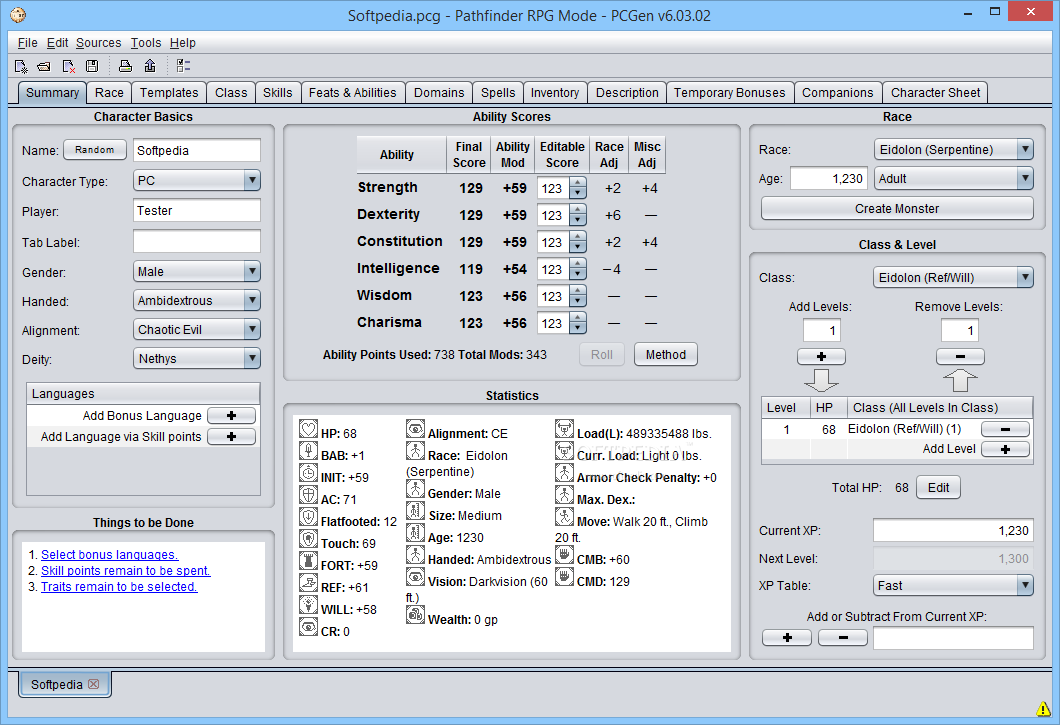Close the Softpedia character tab
The width and height of the screenshot is (1060, 725).
93,684
